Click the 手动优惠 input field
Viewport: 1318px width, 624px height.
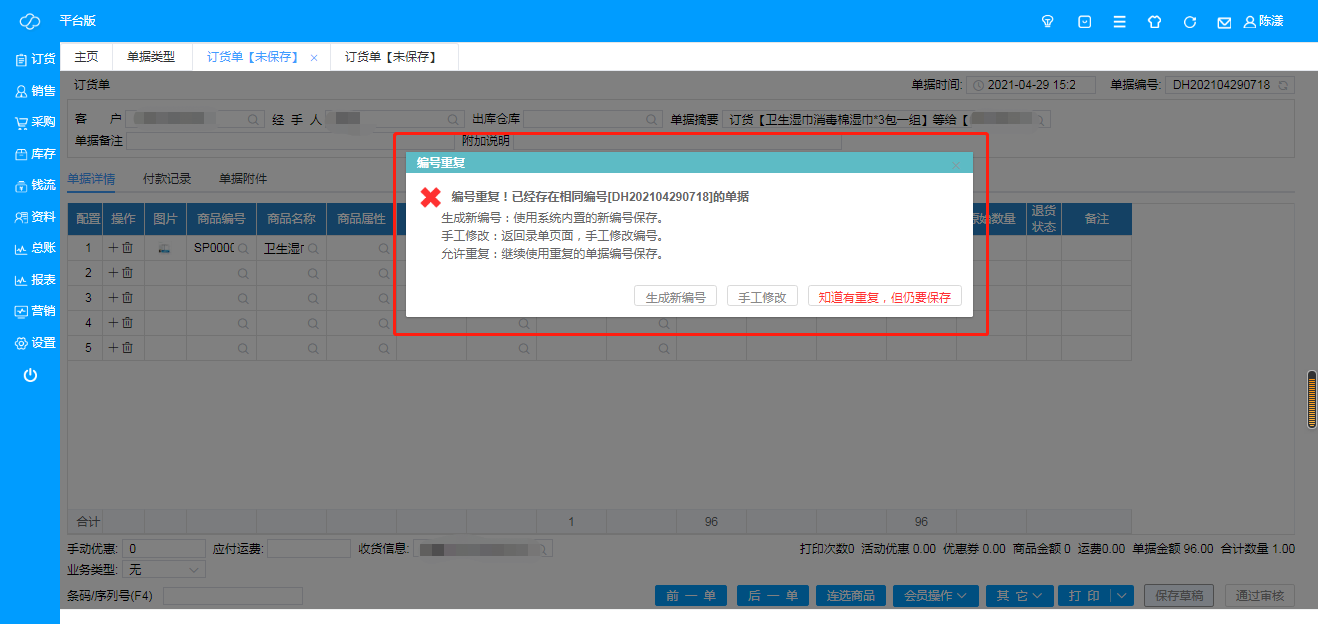pos(164,549)
